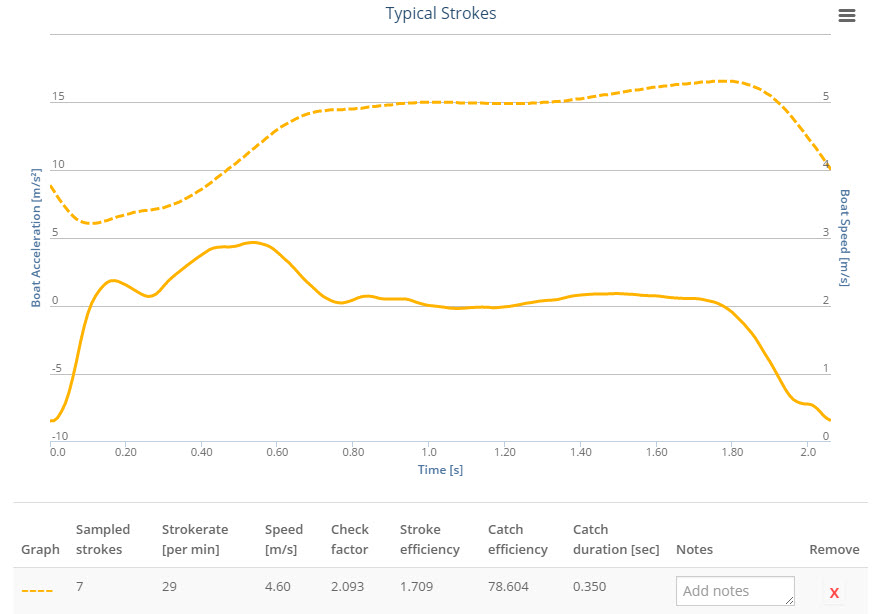The height and width of the screenshot is (614, 877).
Task: Click the Strokerate [per min] column header
Action: pyautogui.click(x=195, y=539)
